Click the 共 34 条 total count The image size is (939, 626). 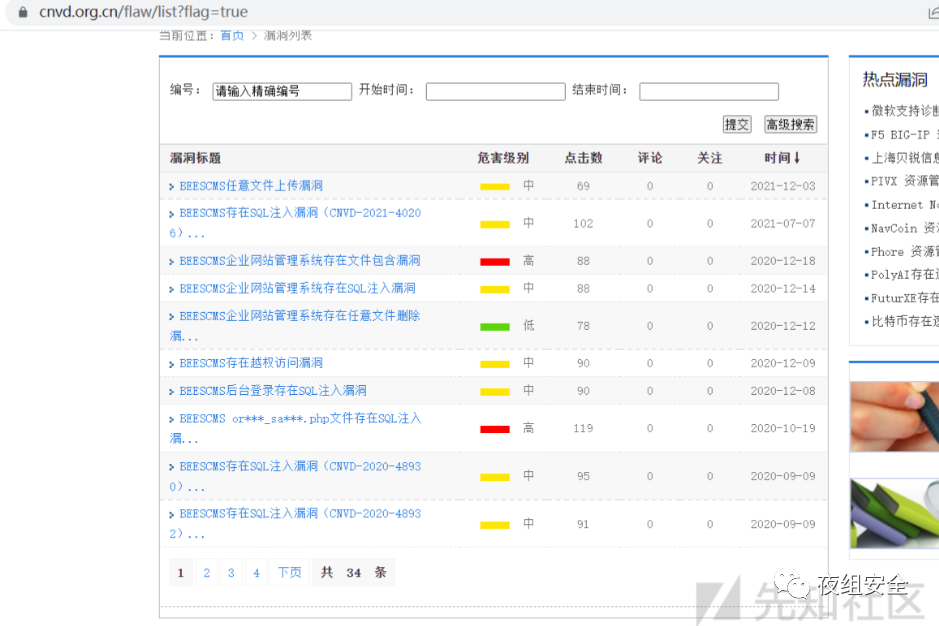(x=353, y=573)
